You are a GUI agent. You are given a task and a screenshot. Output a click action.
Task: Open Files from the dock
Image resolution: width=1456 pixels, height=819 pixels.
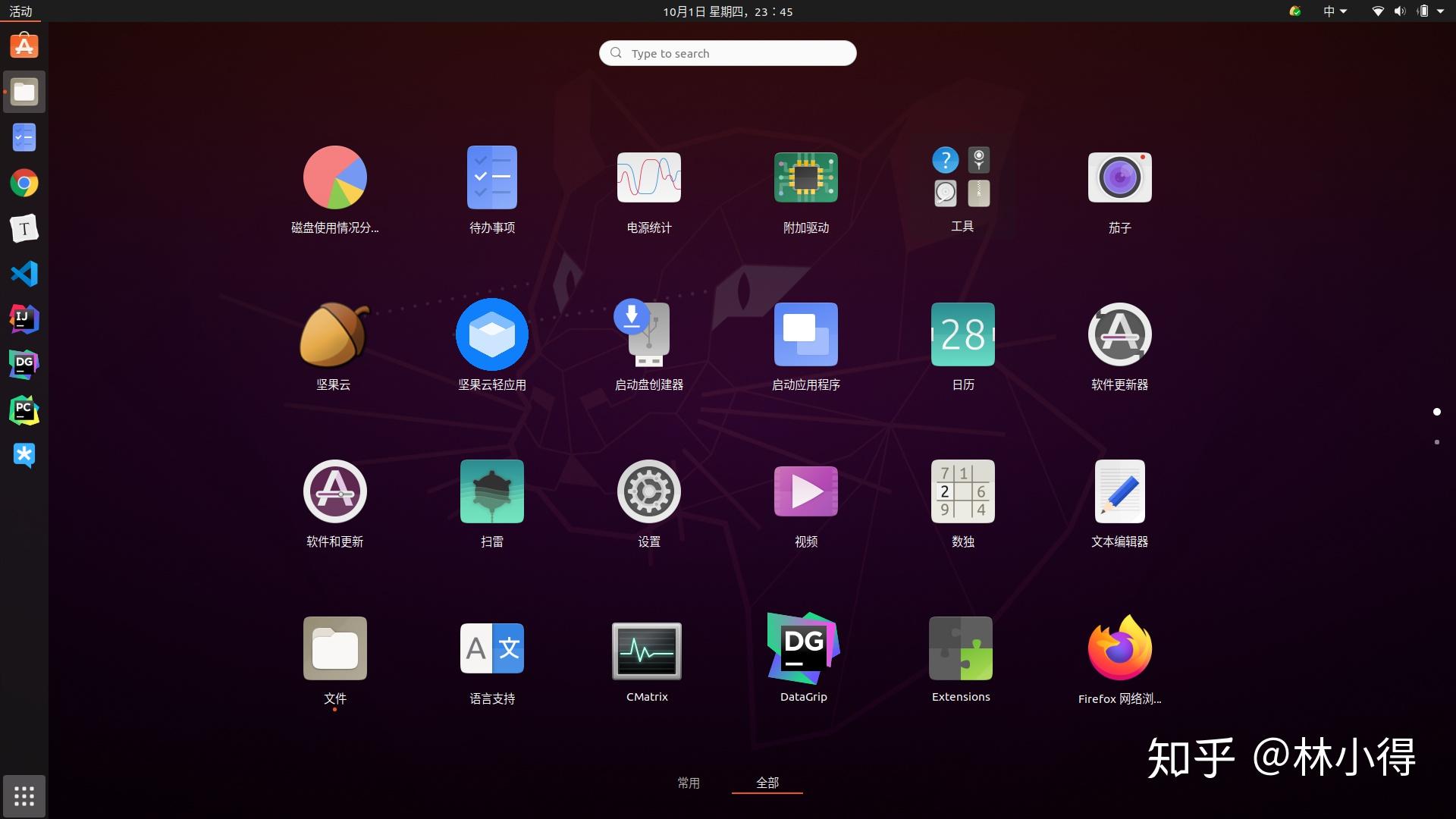coord(24,92)
